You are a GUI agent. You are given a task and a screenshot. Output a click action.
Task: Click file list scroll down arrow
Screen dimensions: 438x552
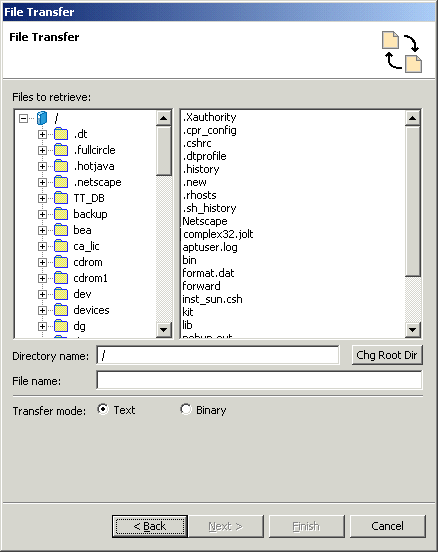coord(413,330)
